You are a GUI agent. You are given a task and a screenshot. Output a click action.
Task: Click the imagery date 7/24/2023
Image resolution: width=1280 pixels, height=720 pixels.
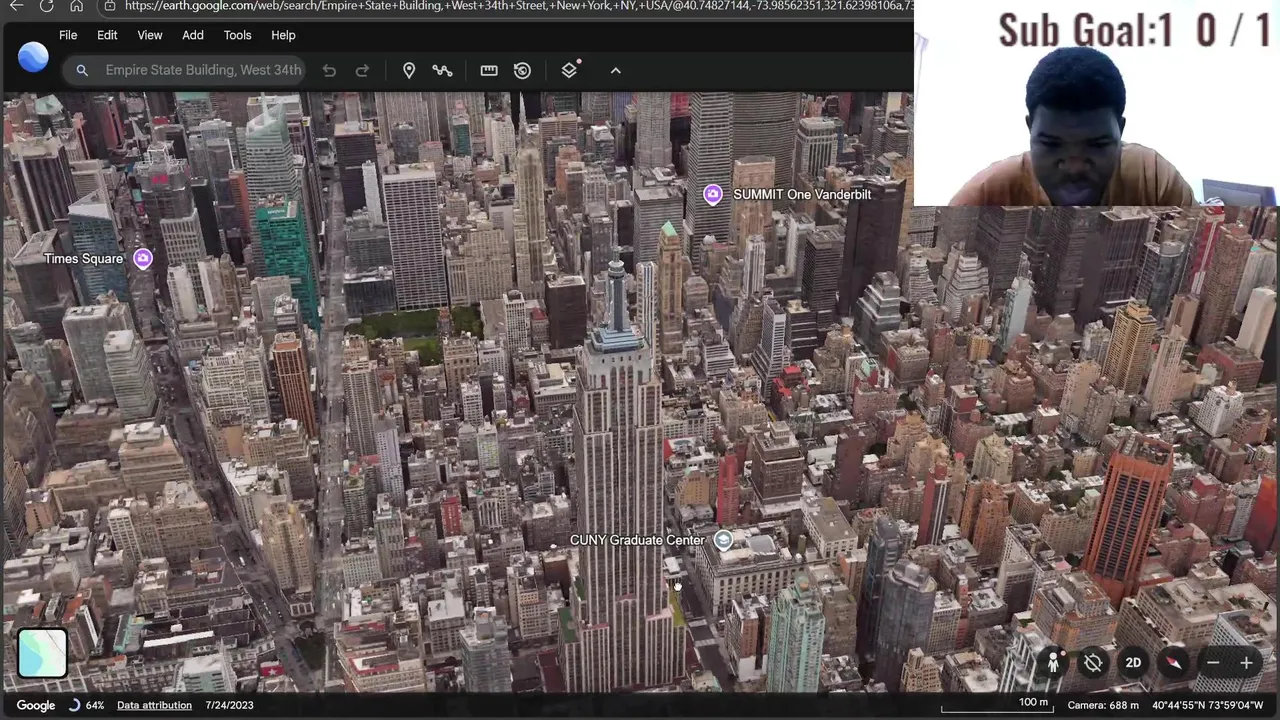click(x=229, y=705)
